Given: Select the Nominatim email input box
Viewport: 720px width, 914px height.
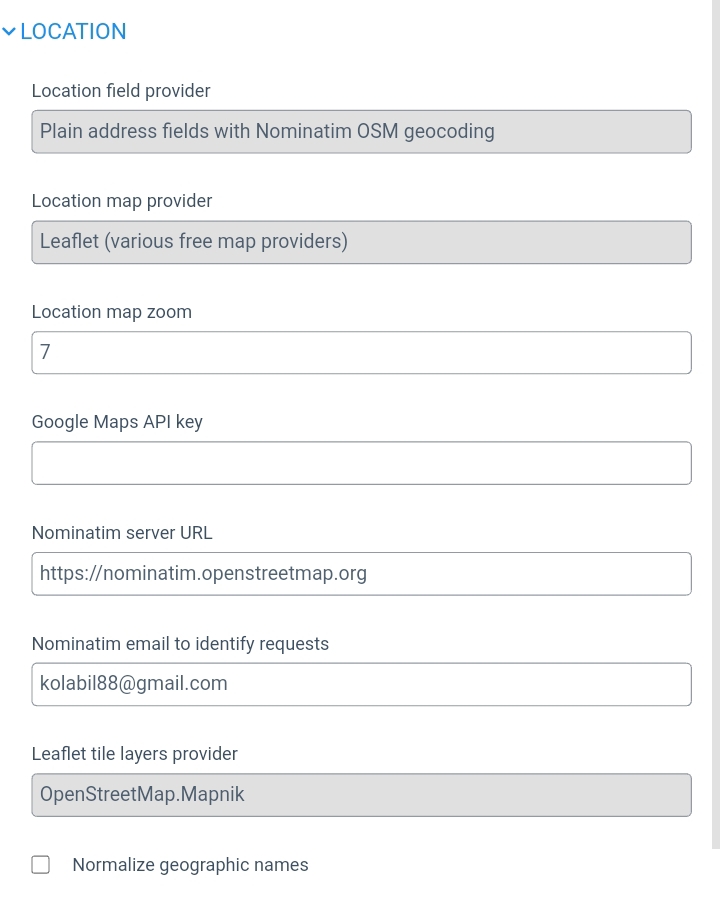Looking at the screenshot, I should (x=361, y=684).
